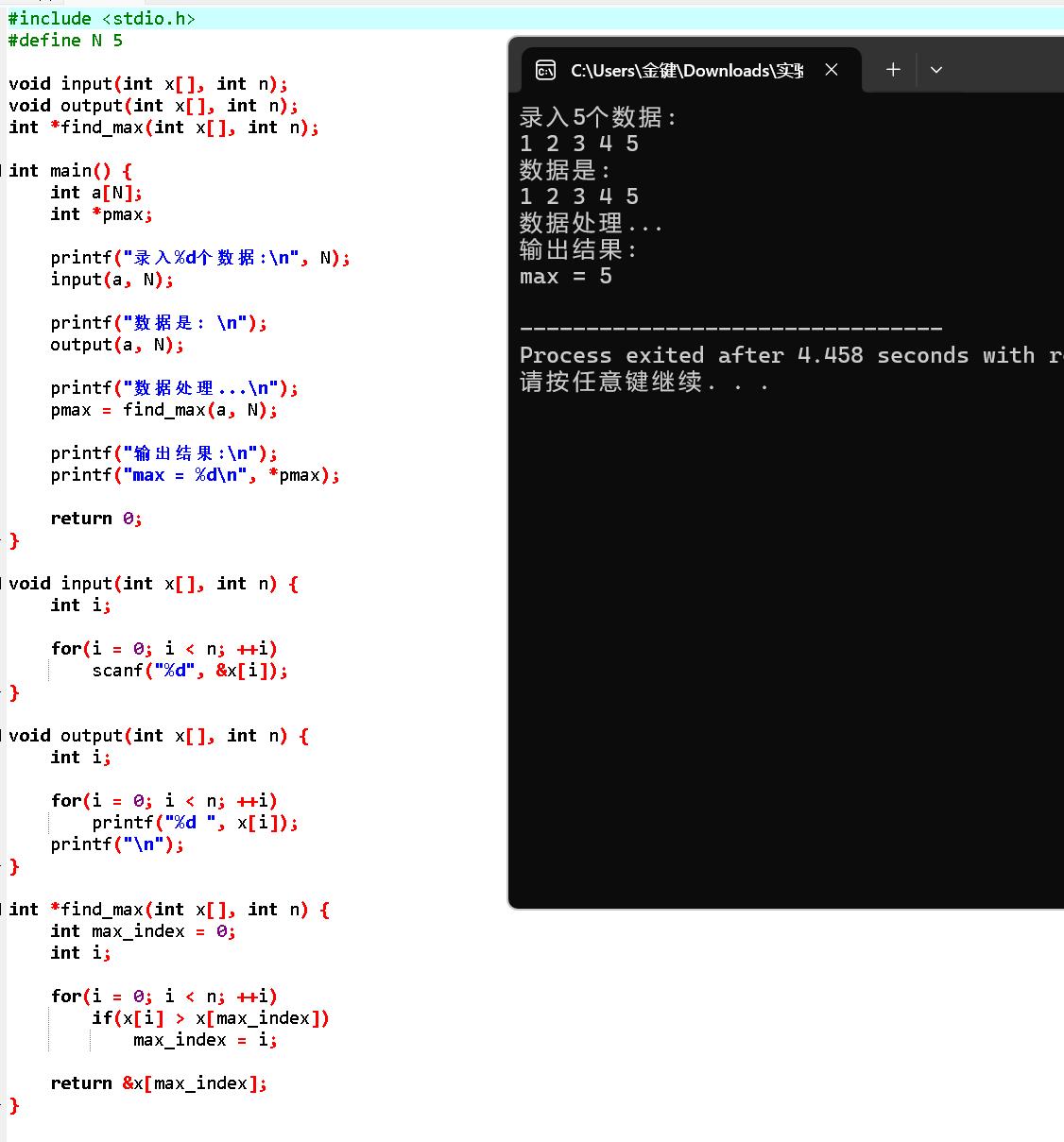Collapse the find_max function body fold marker
Screen dimensions: 1064x1142
[3, 909]
